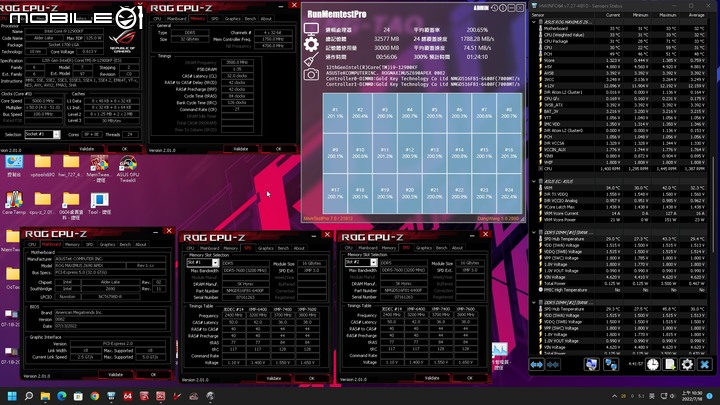Click the taskbar clock showing 2022/7/18
The image size is (720, 405).
tap(691, 396)
